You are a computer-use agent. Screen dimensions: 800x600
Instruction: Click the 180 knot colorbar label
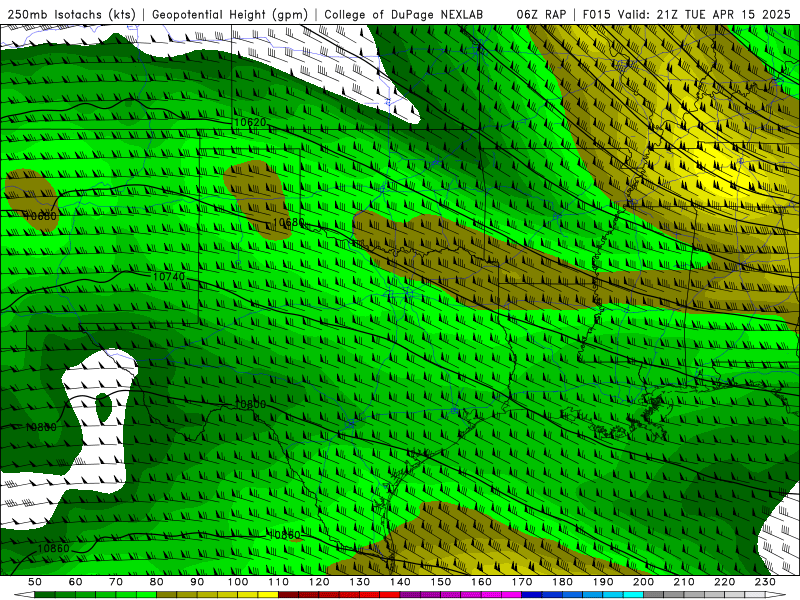tap(562, 582)
